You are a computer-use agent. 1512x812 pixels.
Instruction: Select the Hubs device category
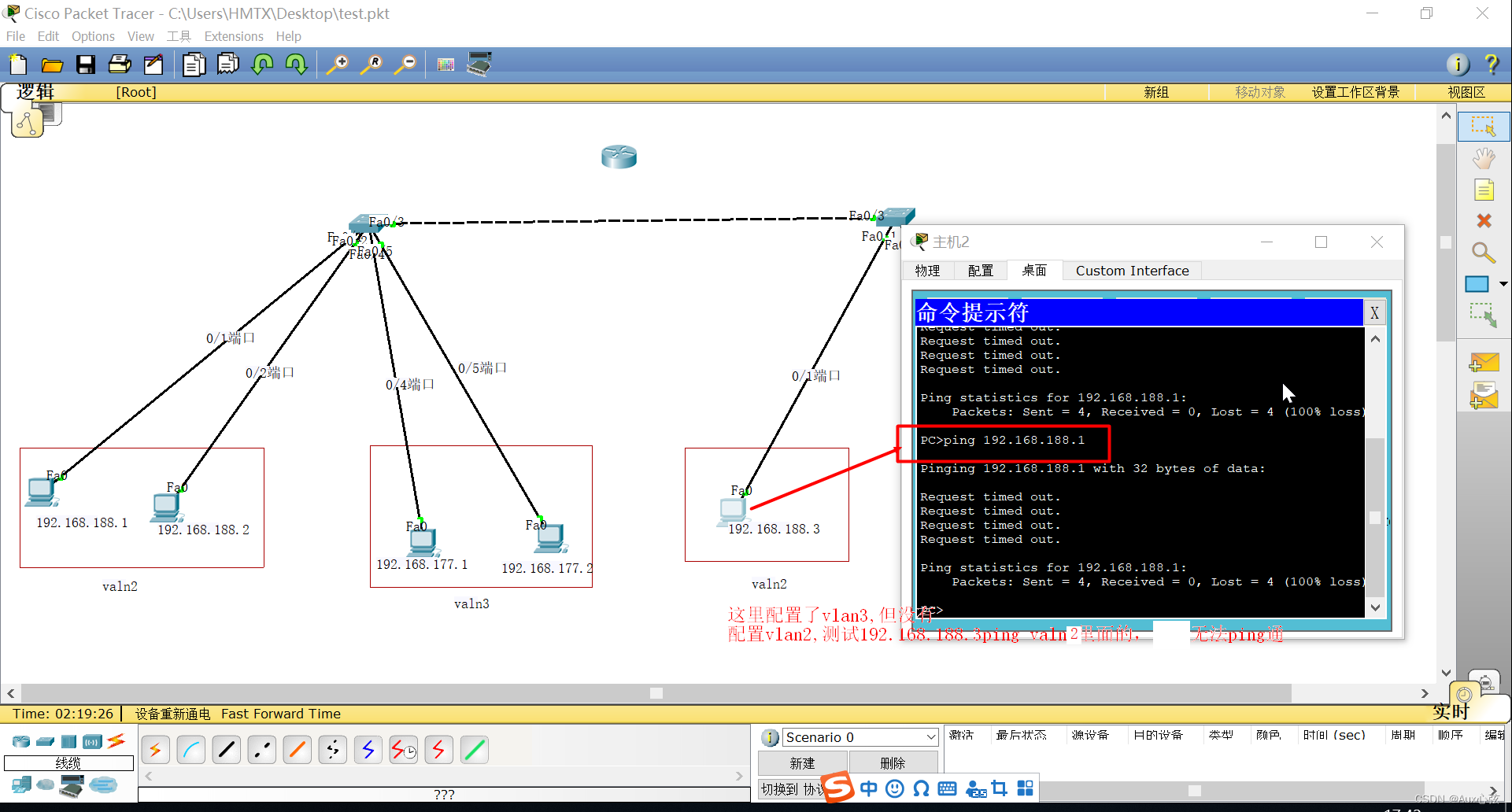tap(69, 741)
